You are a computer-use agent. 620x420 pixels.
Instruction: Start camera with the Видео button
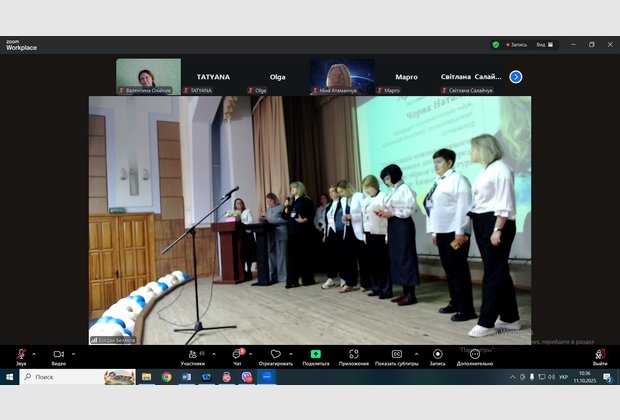[x=59, y=357]
